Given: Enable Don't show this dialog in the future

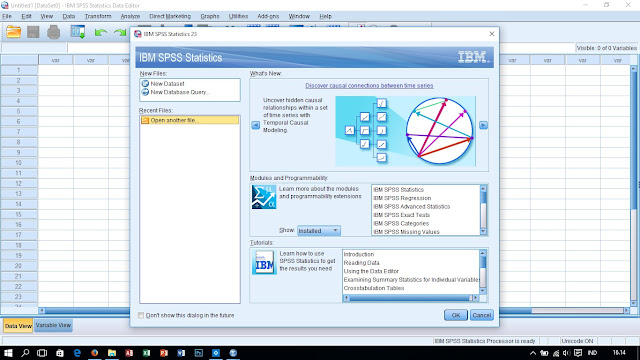Looking at the screenshot, I should coord(141,315).
